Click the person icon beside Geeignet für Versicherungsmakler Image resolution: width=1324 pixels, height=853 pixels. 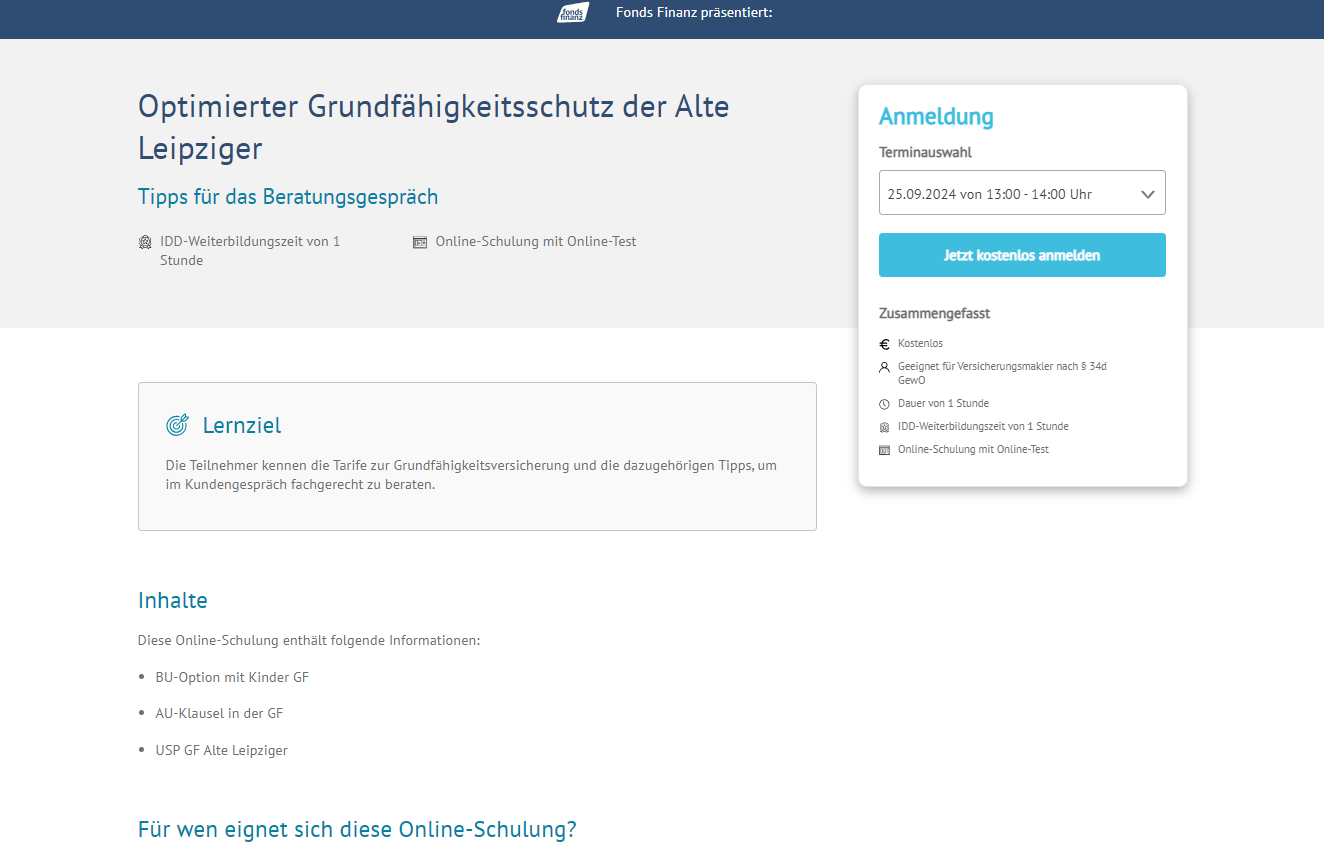click(884, 367)
